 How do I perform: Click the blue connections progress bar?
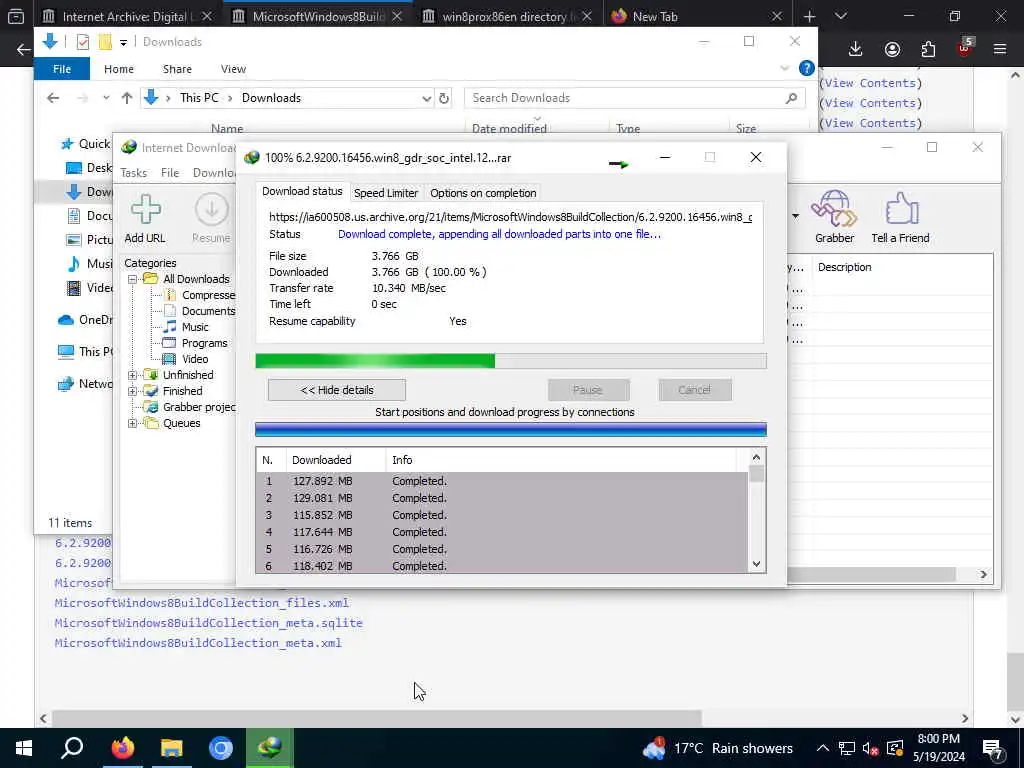point(511,429)
